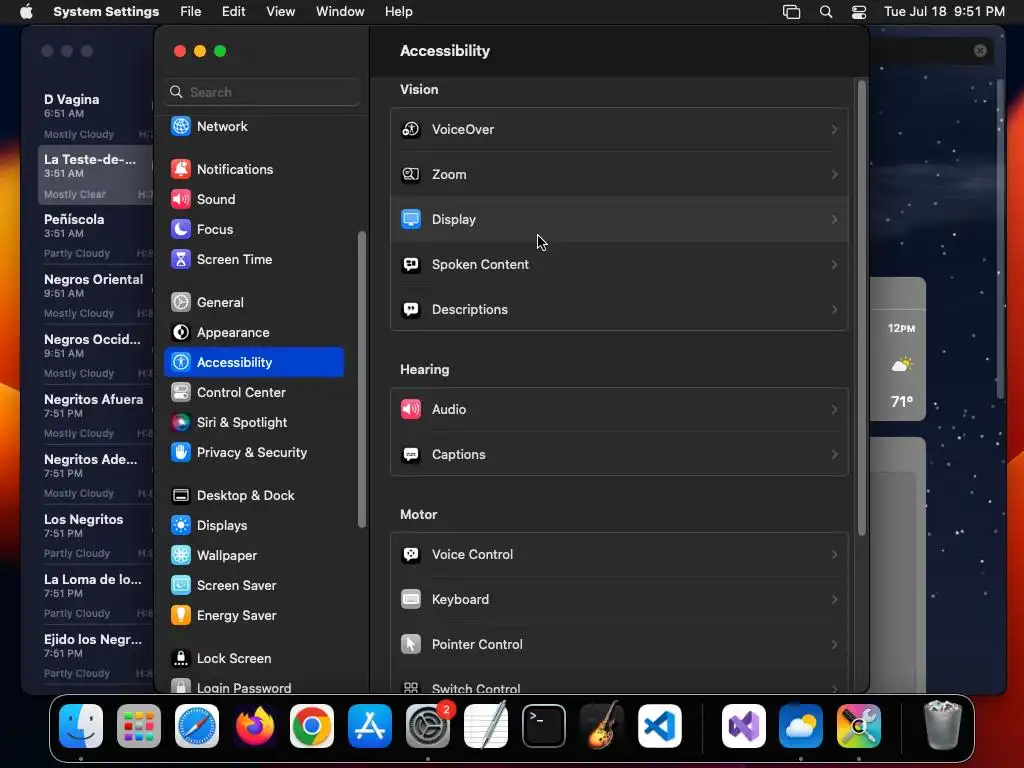Click the Pointer Control cursor icon
The width and height of the screenshot is (1024, 768).
coord(411,645)
